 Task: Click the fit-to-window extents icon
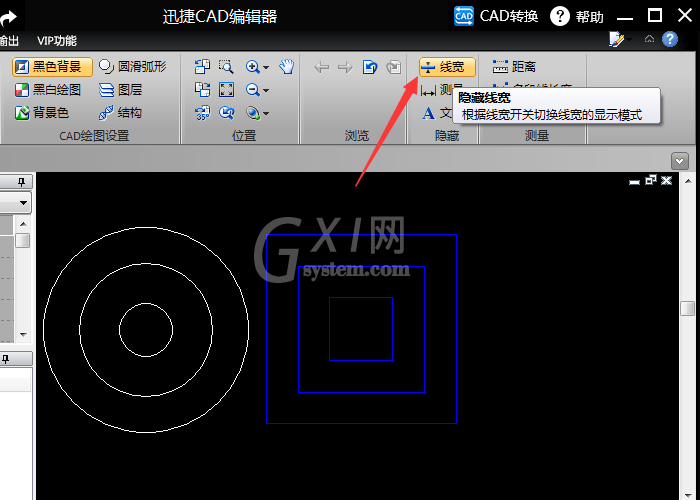click(226, 90)
